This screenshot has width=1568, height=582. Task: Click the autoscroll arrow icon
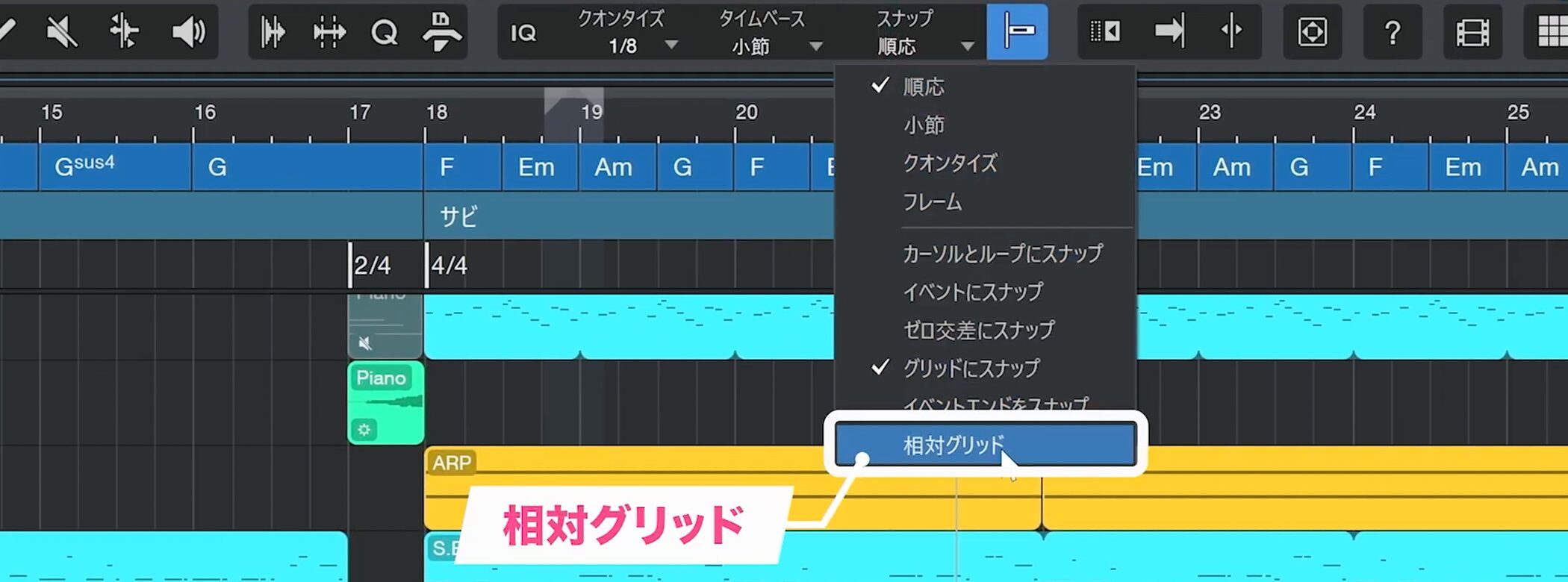[x=1169, y=32]
